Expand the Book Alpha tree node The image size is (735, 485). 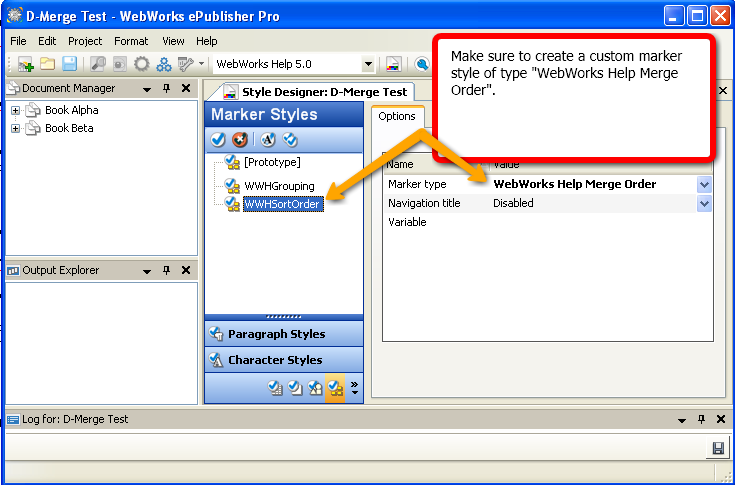point(16,111)
